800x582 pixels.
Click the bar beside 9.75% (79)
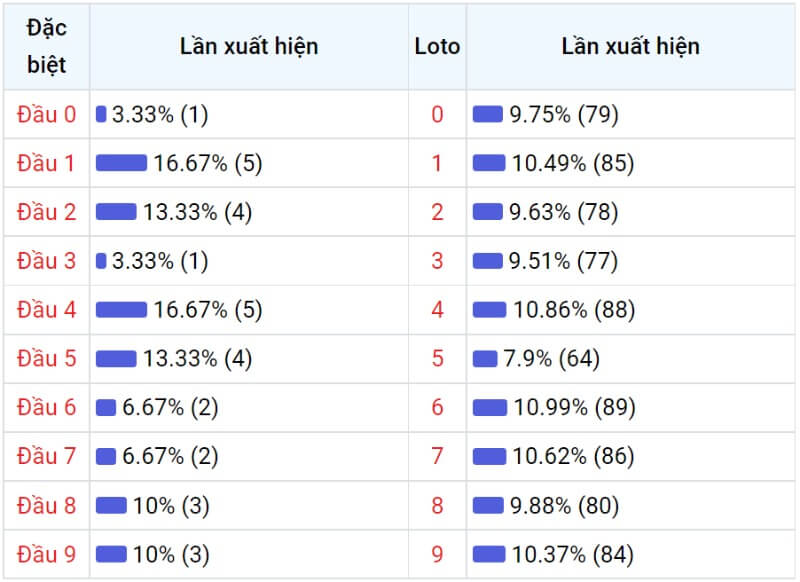click(x=488, y=114)
